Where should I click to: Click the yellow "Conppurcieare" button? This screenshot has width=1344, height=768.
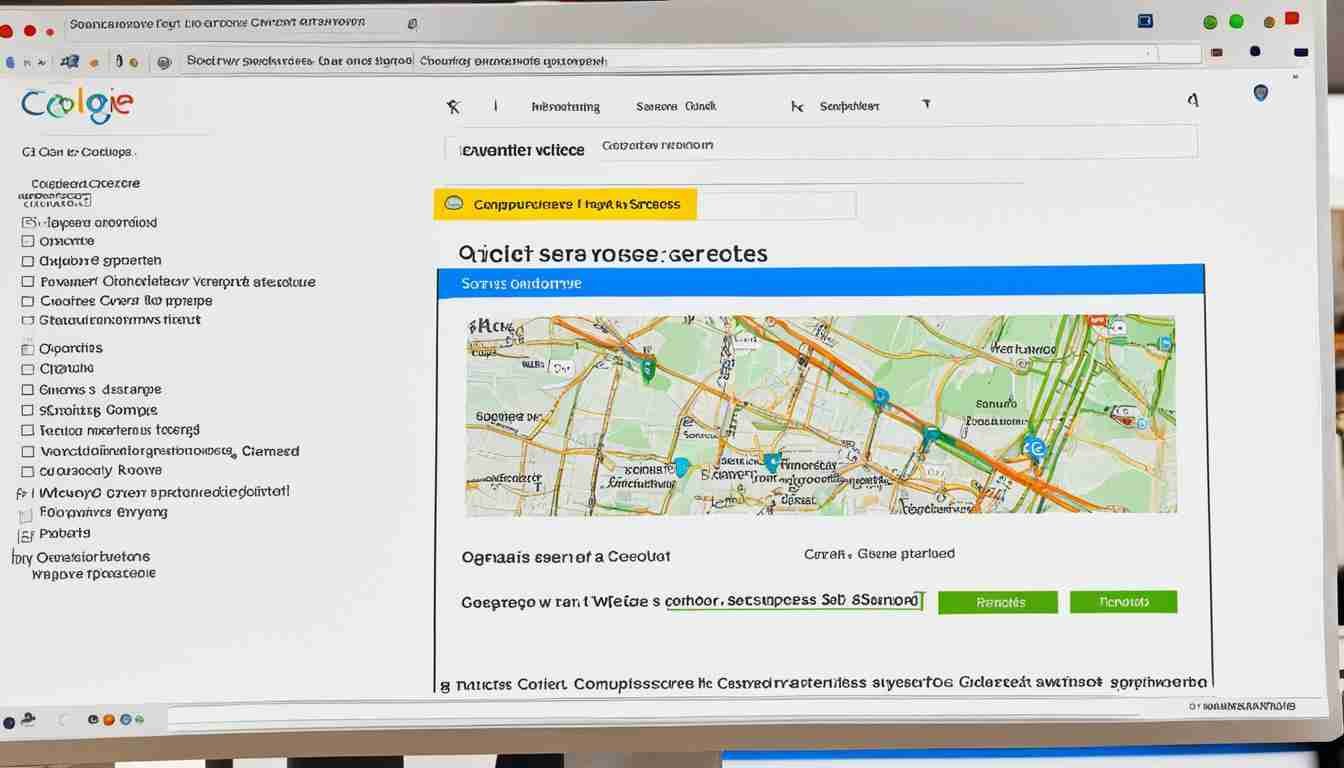point(565,204)
